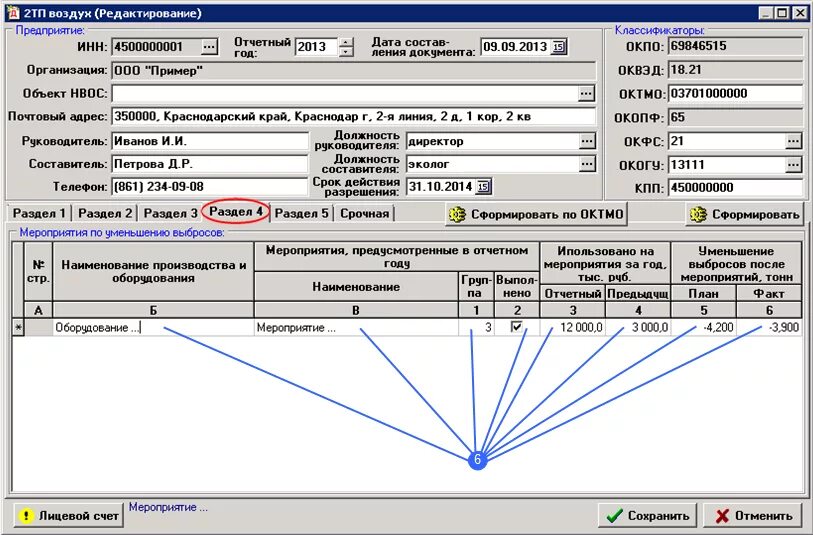Click the row selector asterisk in the grid
813x535 pixels.
coord(18,327)
